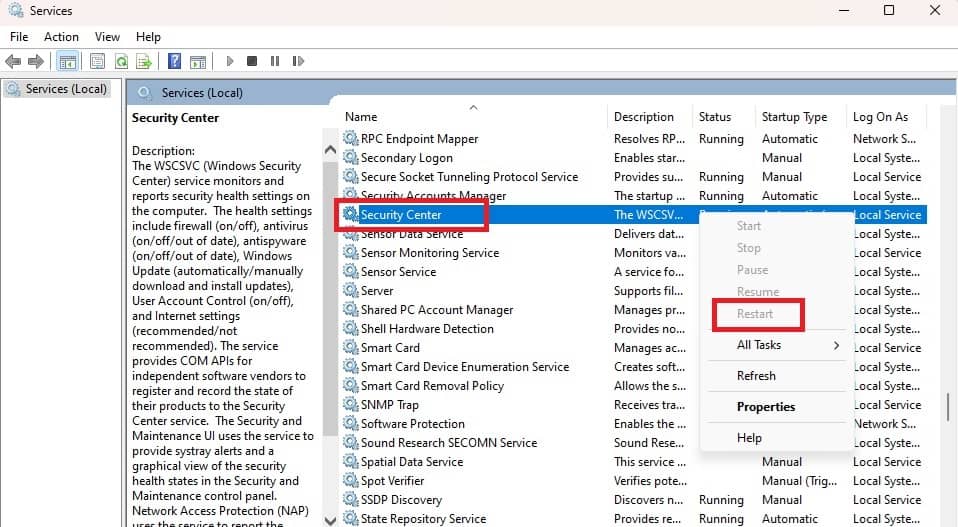
Task: Click gear icon beside Smart Card
Action: click(351, 347)
